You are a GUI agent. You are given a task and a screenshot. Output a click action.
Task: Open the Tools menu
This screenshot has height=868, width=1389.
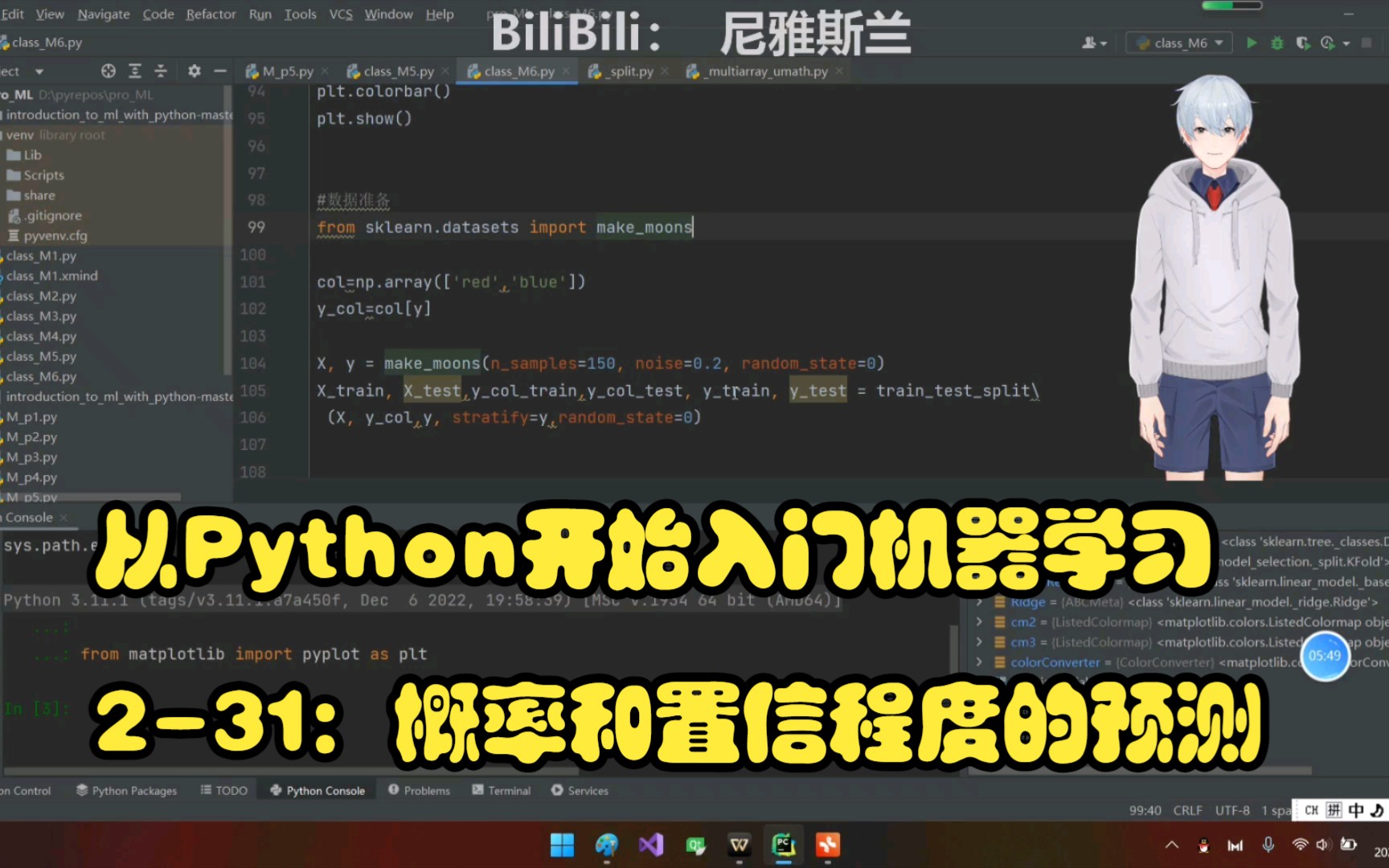[300, 14]
